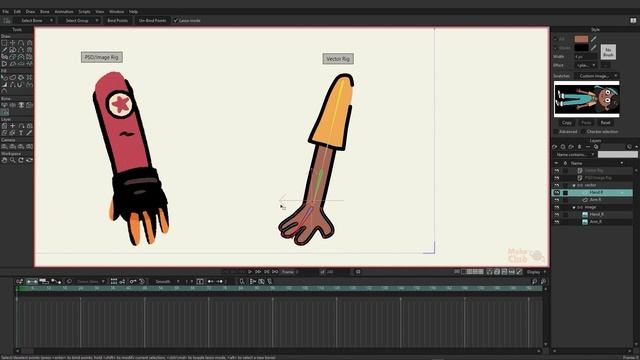Open the Draw menu
Screen dimensions: 640x360
pyautogui.click(x=30, y=12)
